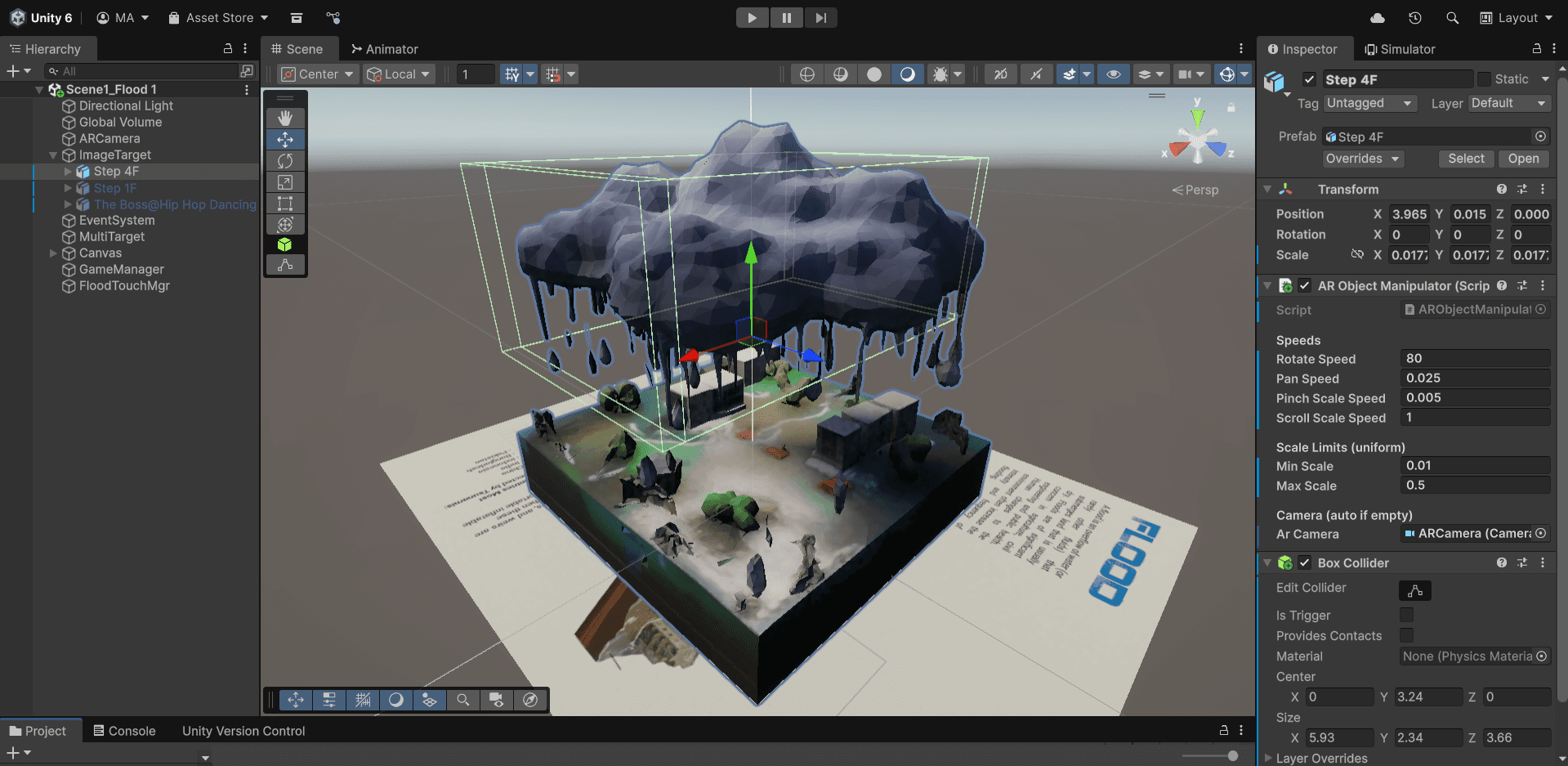Viewport: 1568px width, 766px height.
Task: Switch to the Scene tab
Action: pyautogui.click(x=297, y=49)
